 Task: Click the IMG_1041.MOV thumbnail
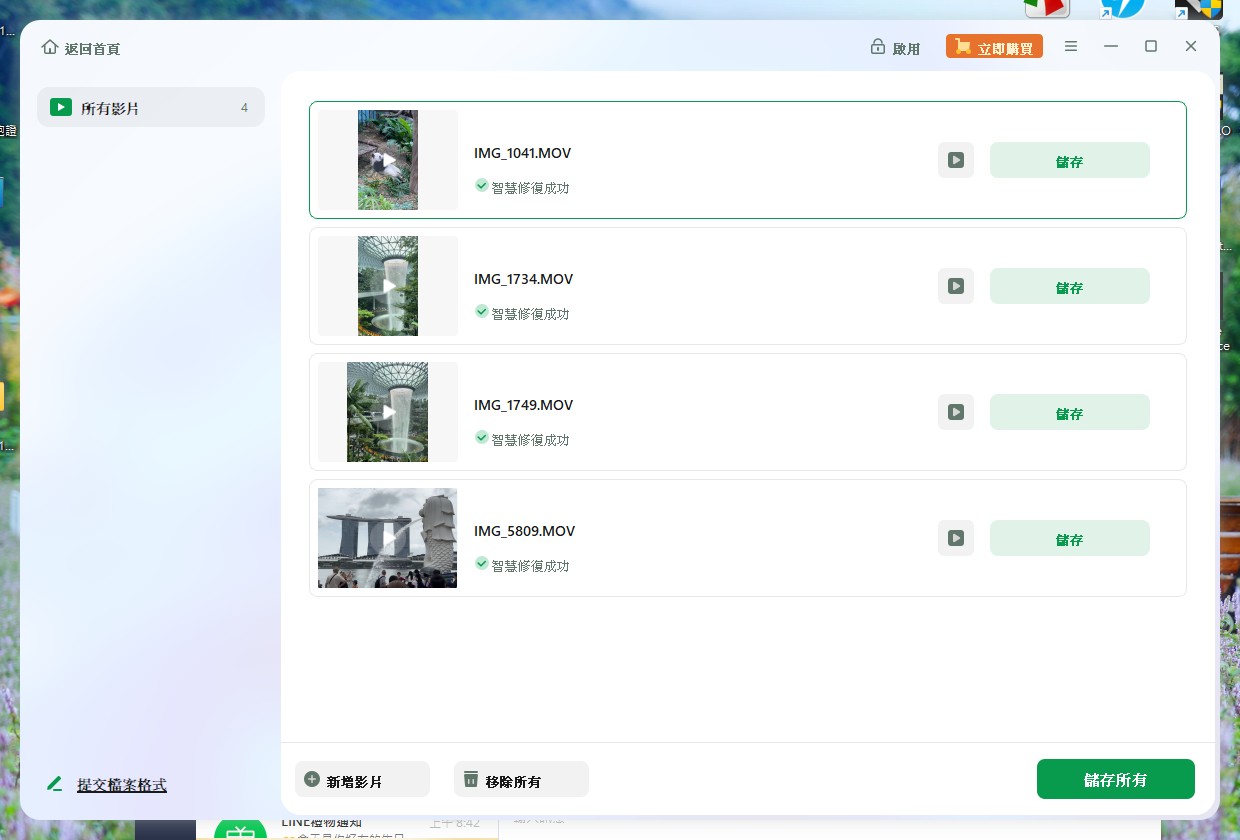tap(388, 160)
